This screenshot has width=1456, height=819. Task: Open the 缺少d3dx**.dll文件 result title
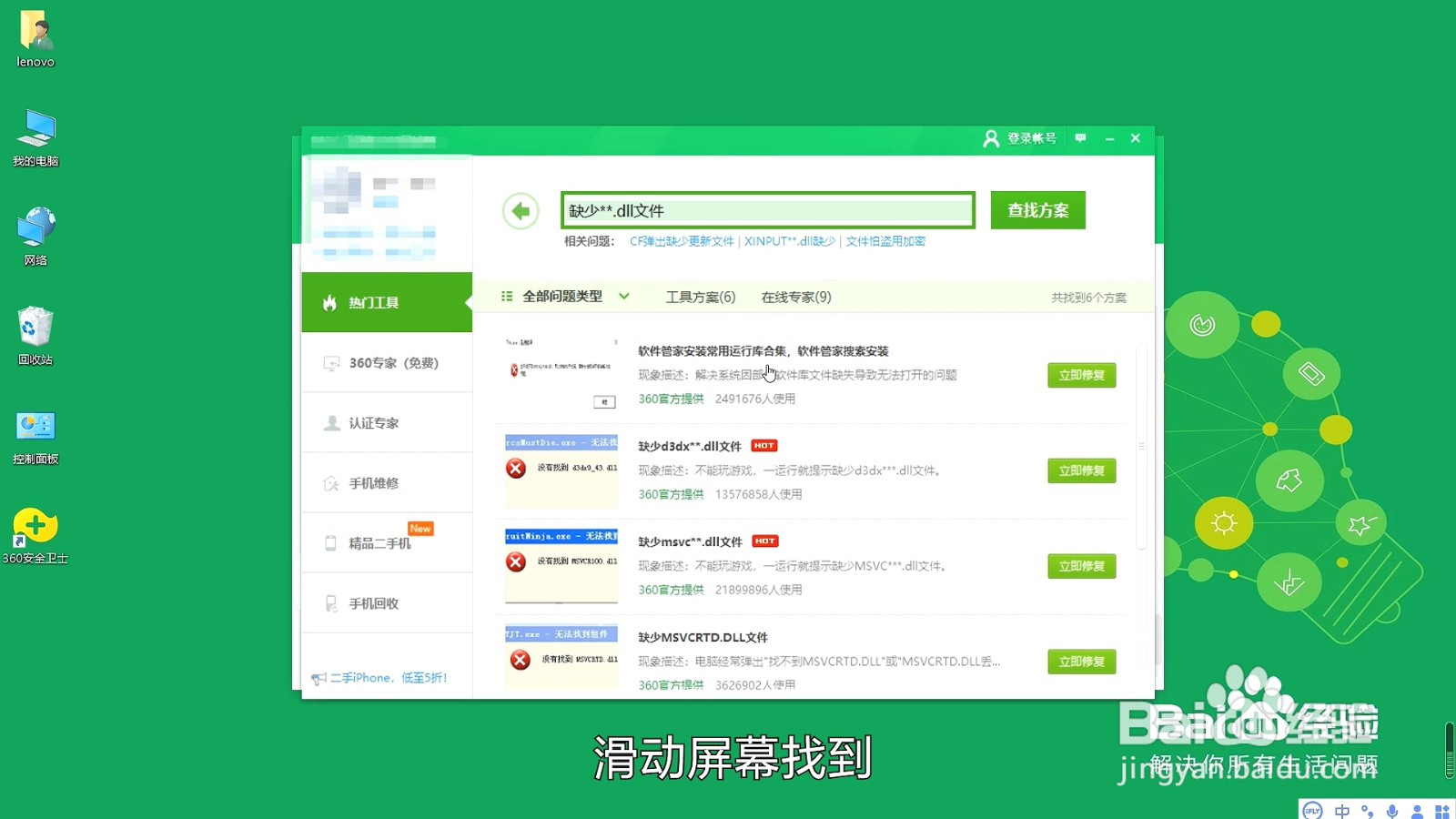tap(690, 447)
